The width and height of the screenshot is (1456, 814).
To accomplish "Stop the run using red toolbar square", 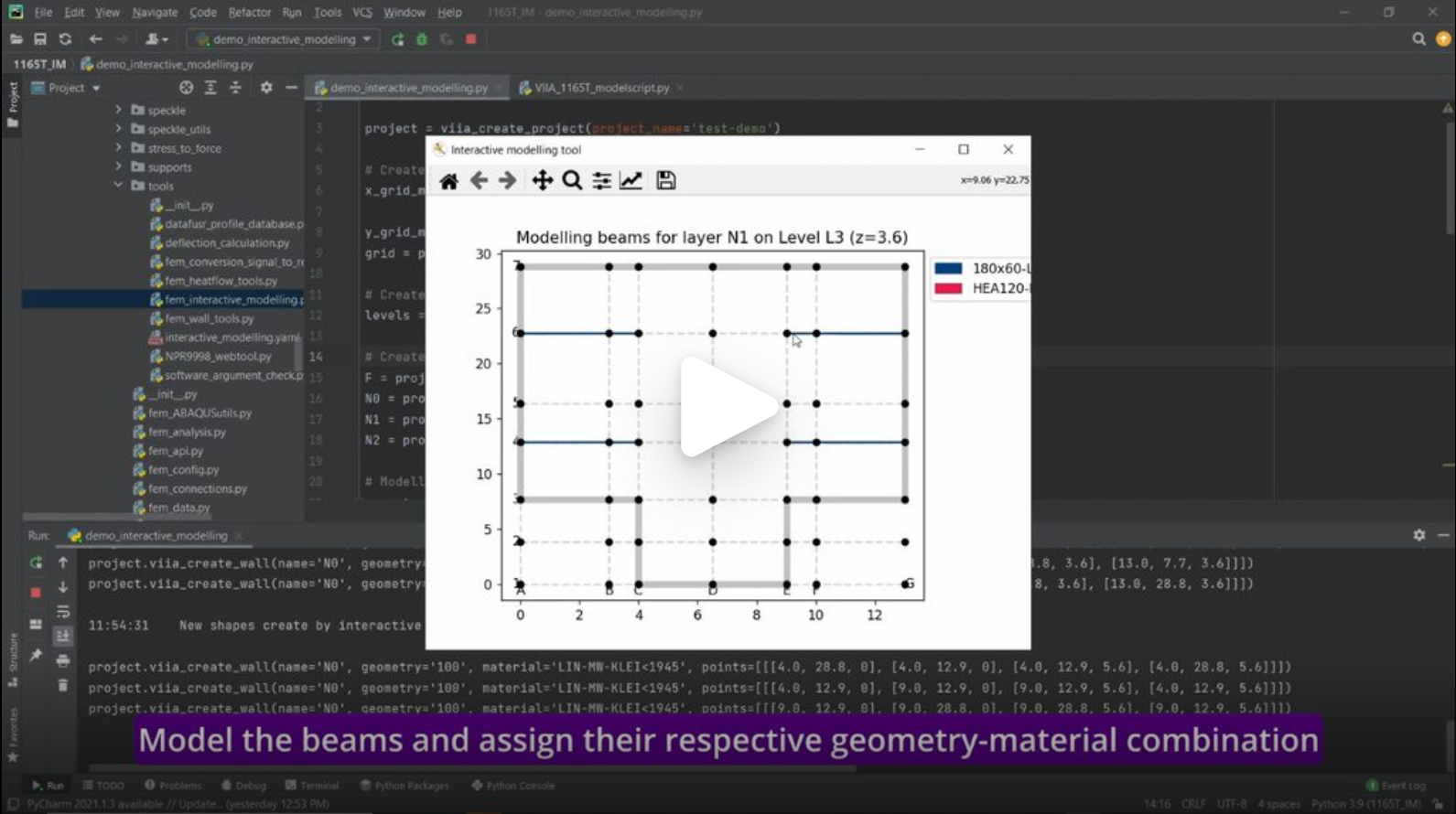I will 471,39.
